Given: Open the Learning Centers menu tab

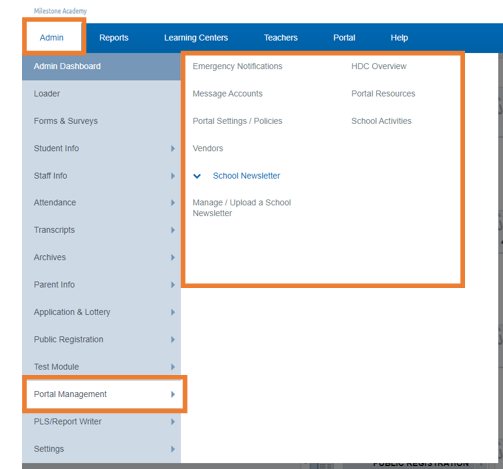Looking at the screenshot, I should click(196, 38).
